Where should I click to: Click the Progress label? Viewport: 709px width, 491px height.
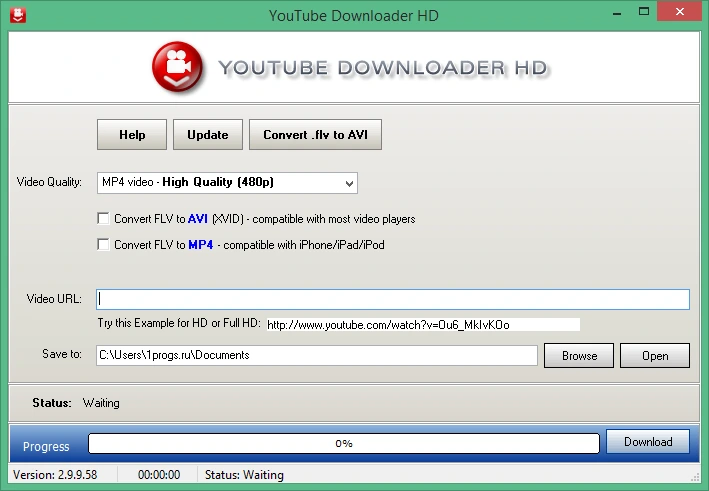click(x=46, y=447)
